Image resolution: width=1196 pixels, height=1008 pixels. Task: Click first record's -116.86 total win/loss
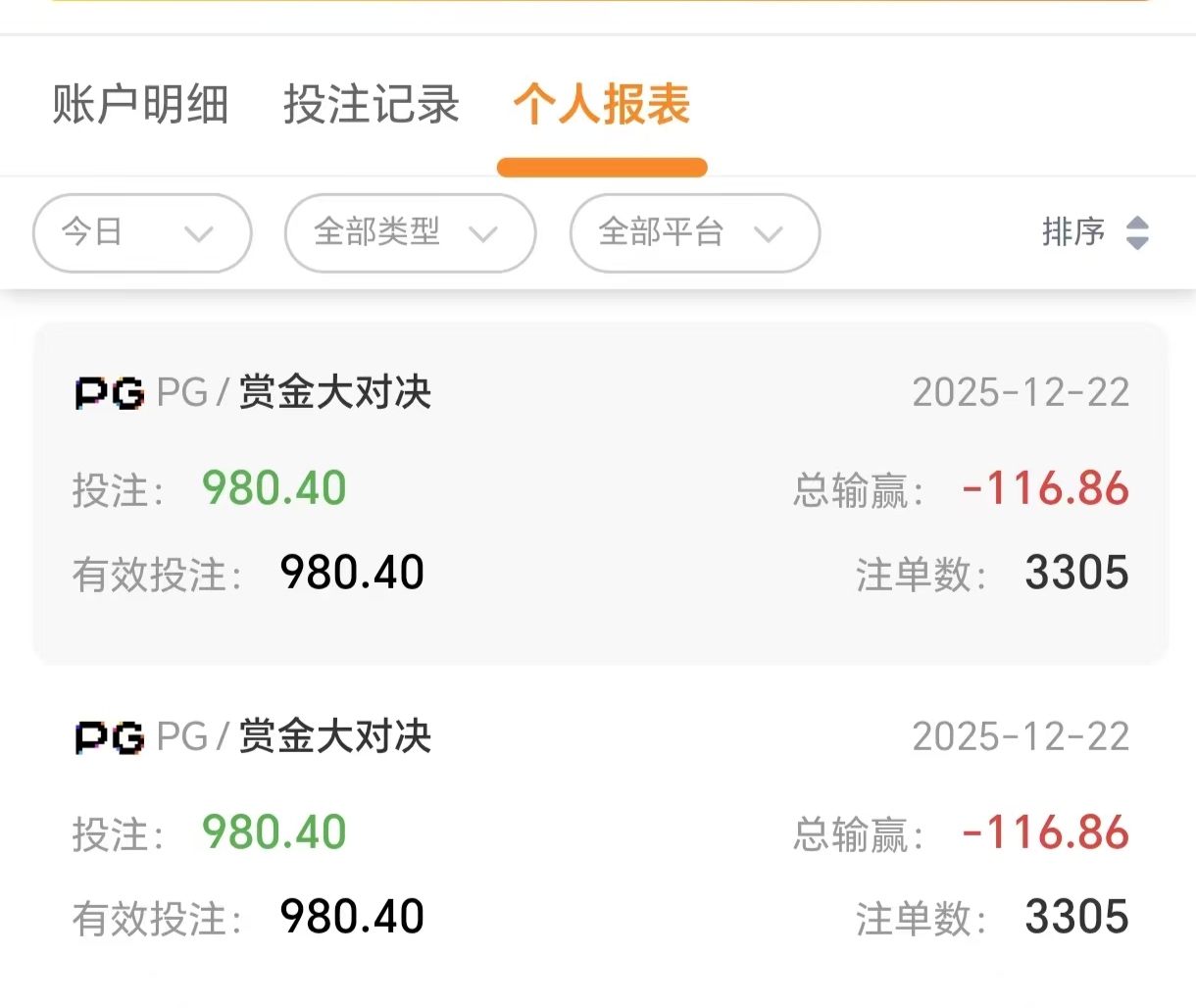point(1045,488)
